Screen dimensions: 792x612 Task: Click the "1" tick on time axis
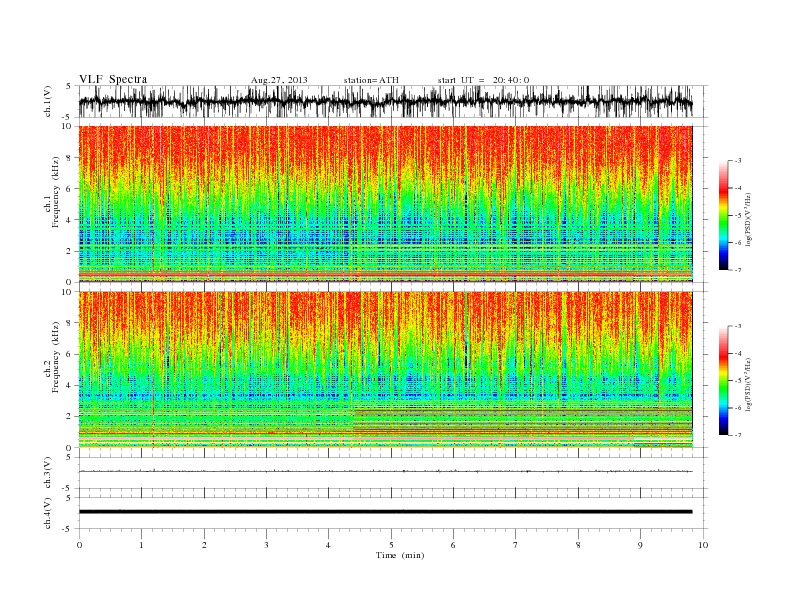tap(141, 545)
